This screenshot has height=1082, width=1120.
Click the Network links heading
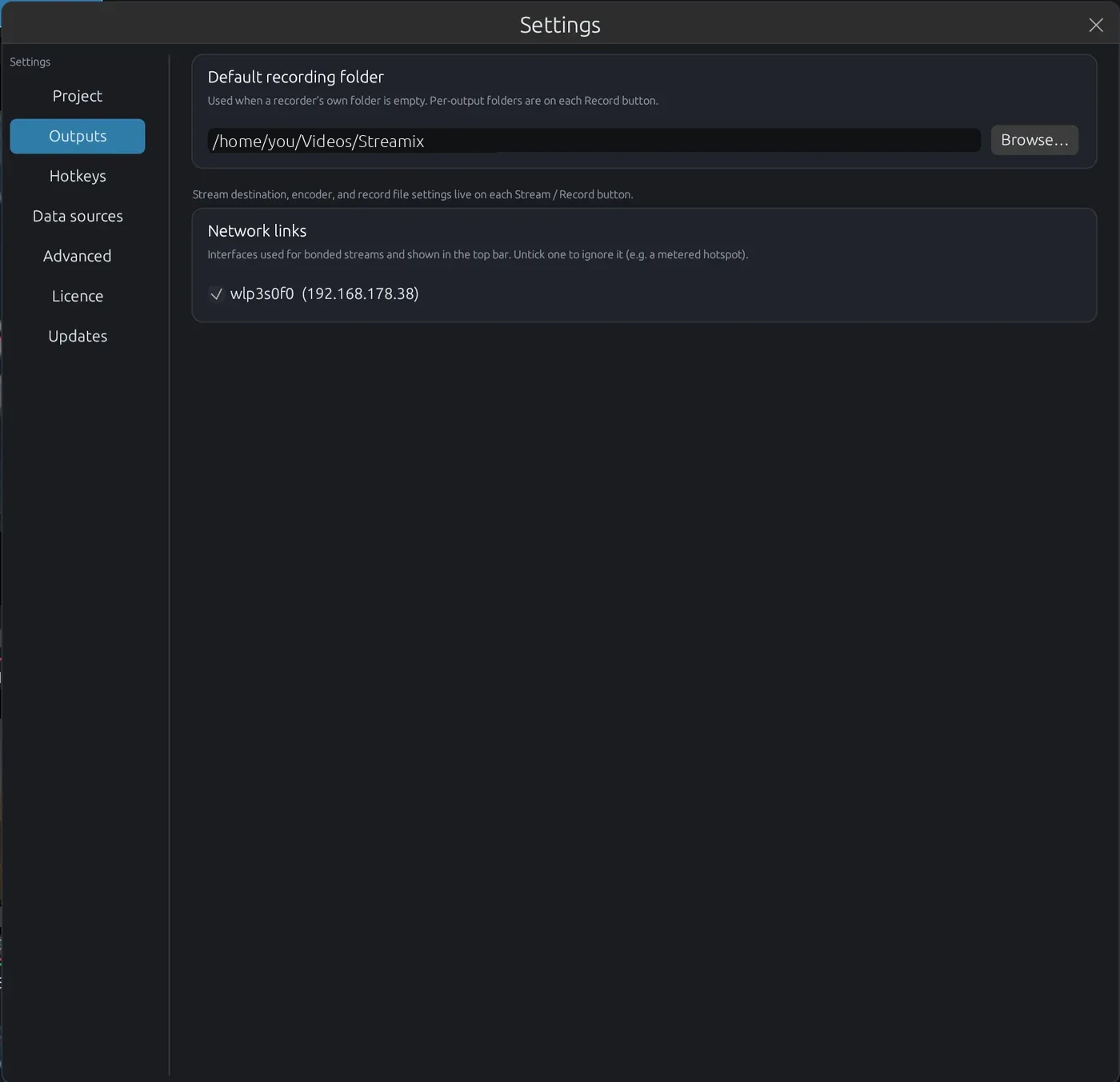(x=257, y=231)
